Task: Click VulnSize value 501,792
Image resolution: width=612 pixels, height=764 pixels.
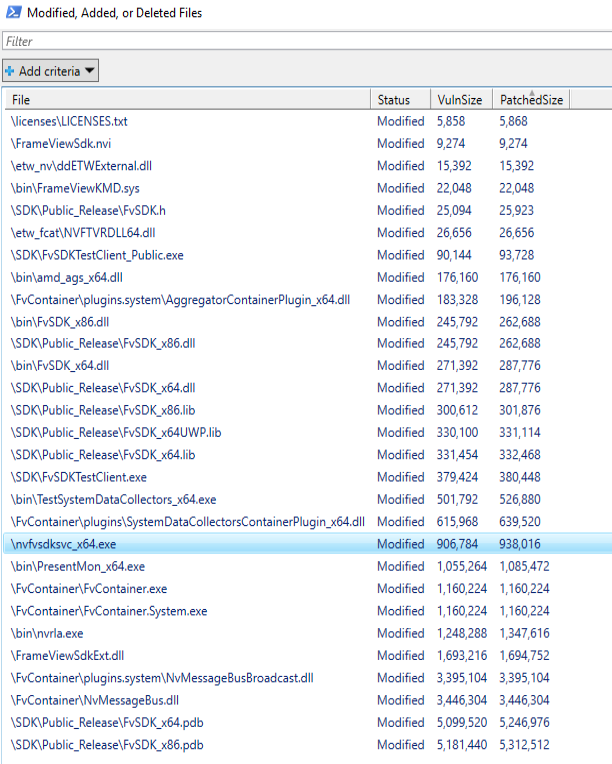Action: click(457, 499)
